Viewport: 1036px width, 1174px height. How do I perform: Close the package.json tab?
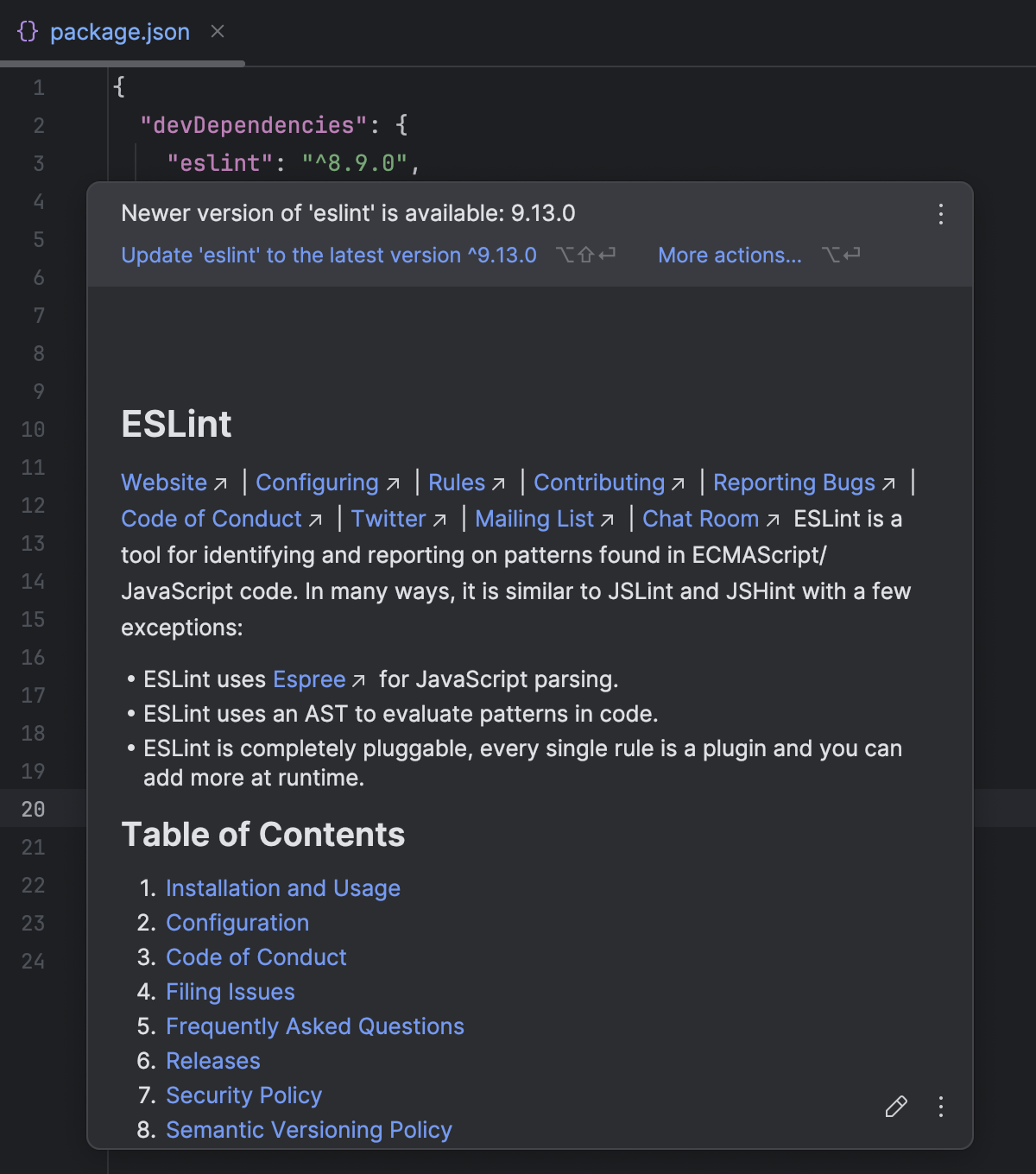click(217, 31)
